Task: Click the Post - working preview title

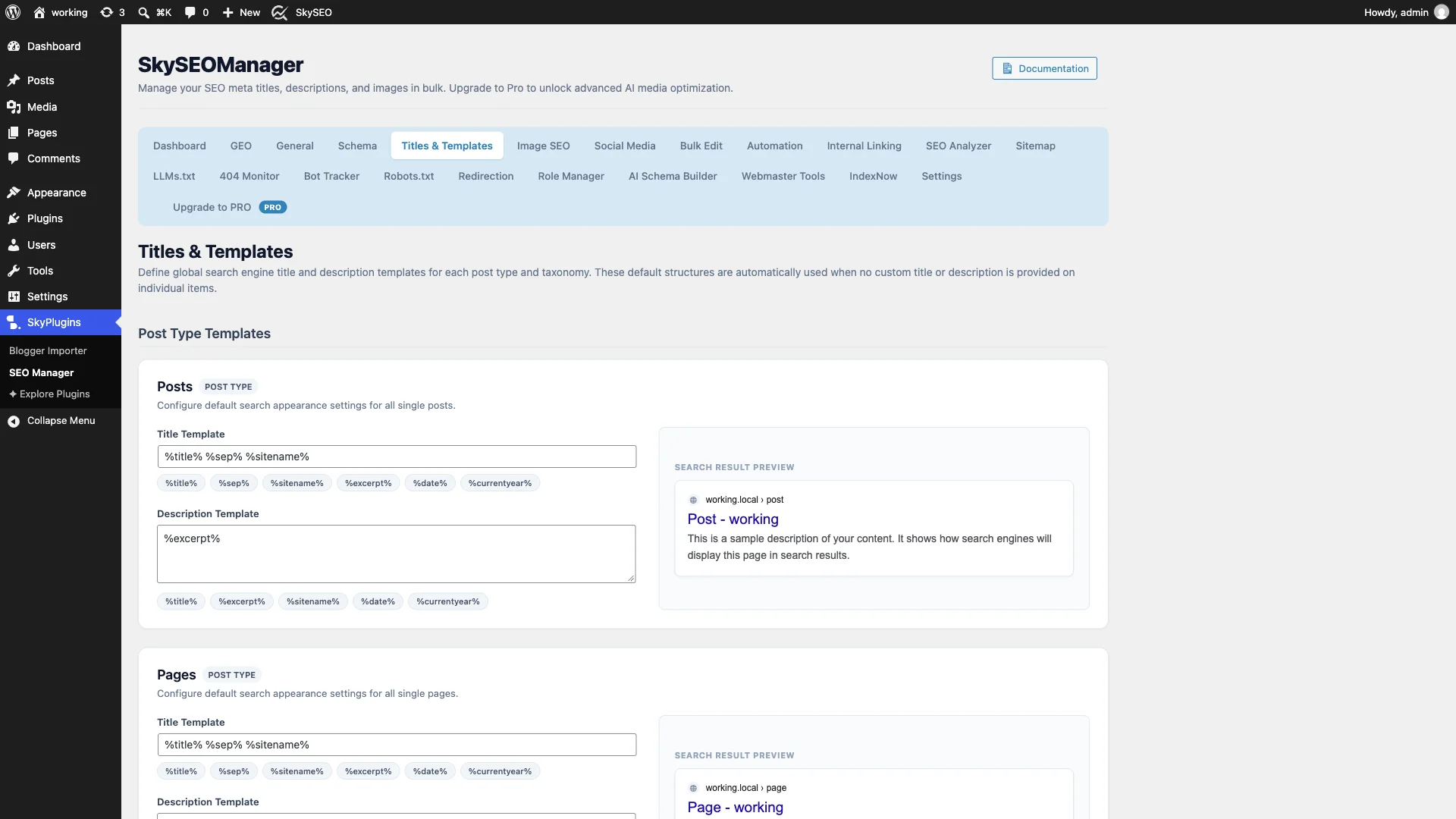Action: point(733,519)
